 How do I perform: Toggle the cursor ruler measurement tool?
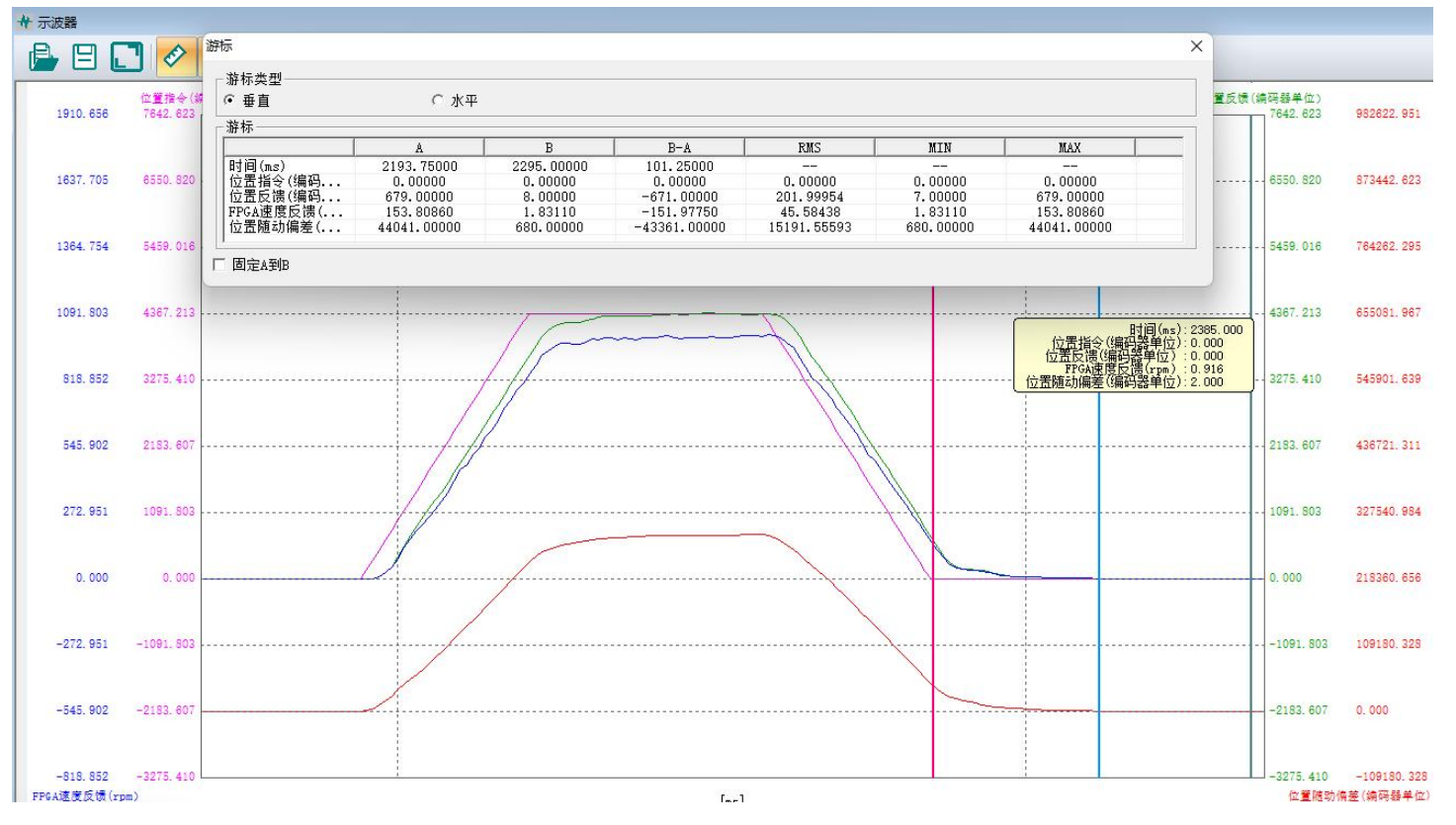[175, 57]
